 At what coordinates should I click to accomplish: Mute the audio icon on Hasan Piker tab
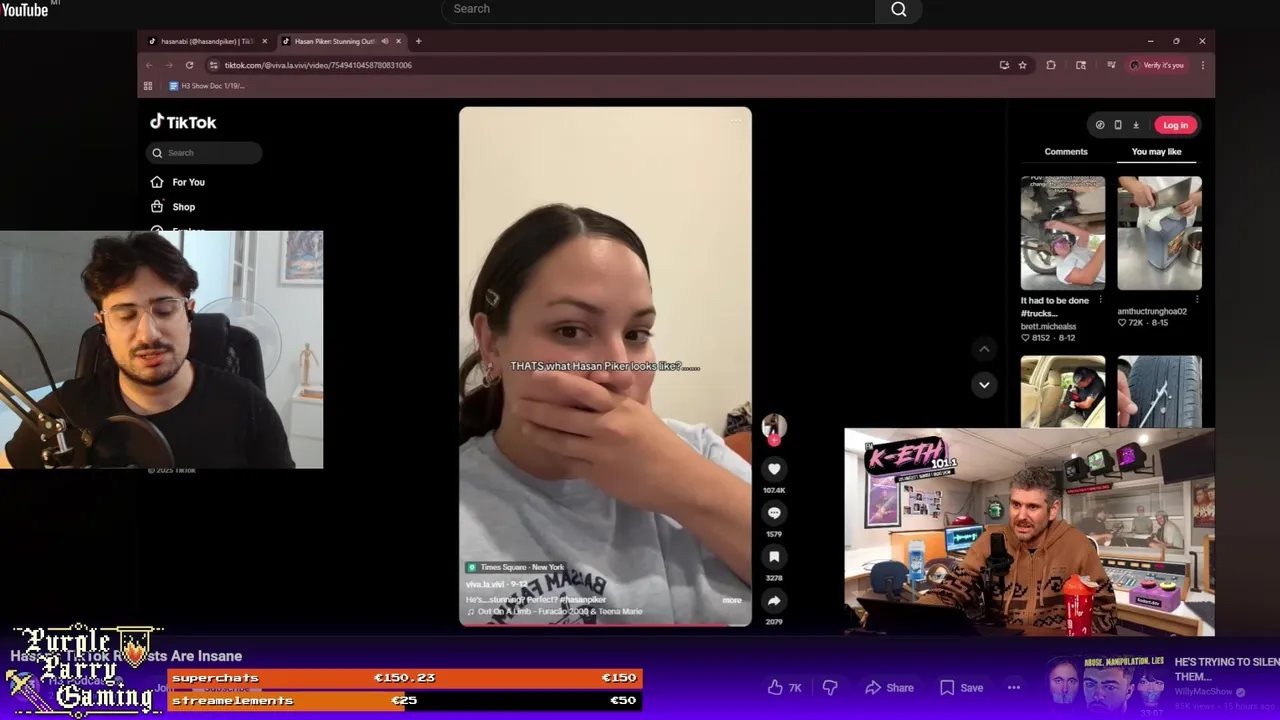(x=385, y=41)
